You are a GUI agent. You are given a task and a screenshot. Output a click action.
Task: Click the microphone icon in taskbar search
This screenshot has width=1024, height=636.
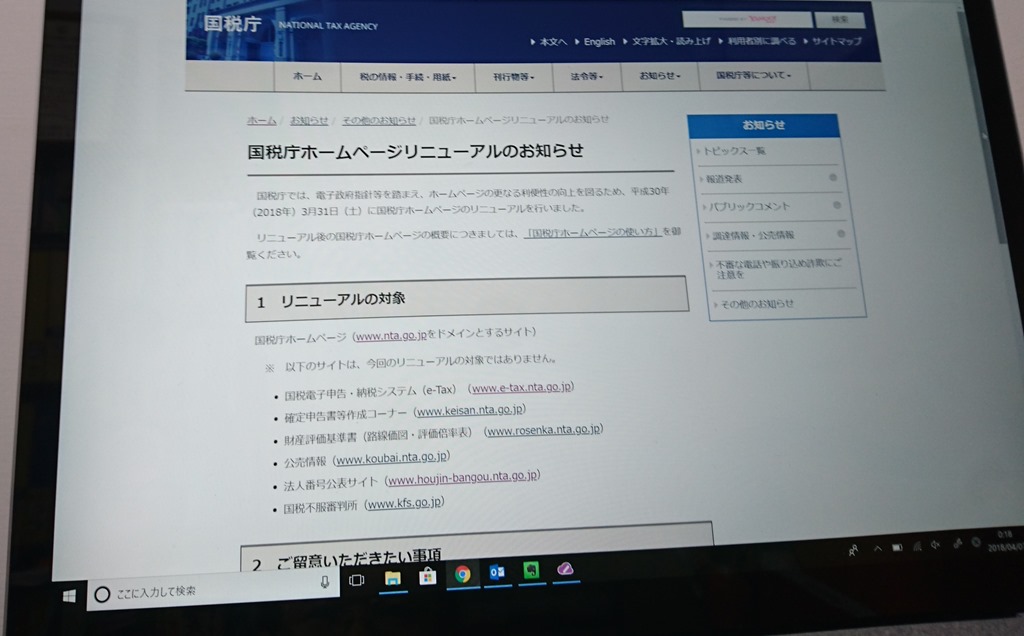tap(325, 582)
